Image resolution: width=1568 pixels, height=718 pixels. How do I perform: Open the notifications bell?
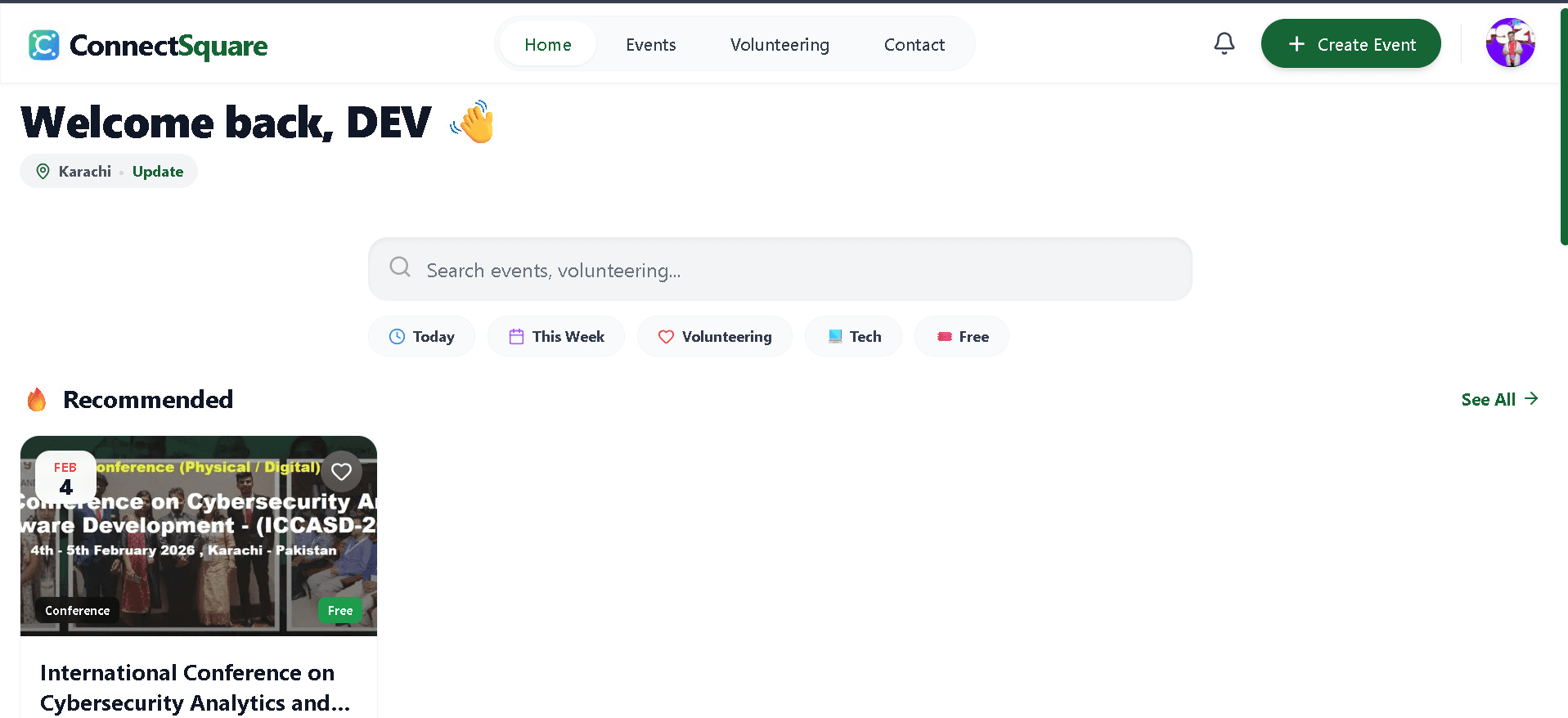click(x=1224, y=43)
